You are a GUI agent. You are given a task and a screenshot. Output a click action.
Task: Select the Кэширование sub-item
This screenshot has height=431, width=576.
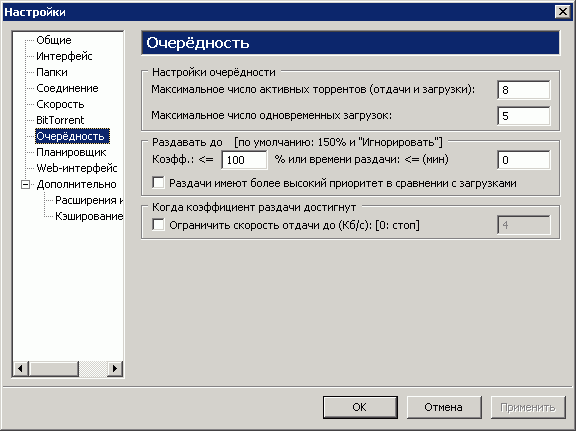pyautogui.click(x=89, y=216)
